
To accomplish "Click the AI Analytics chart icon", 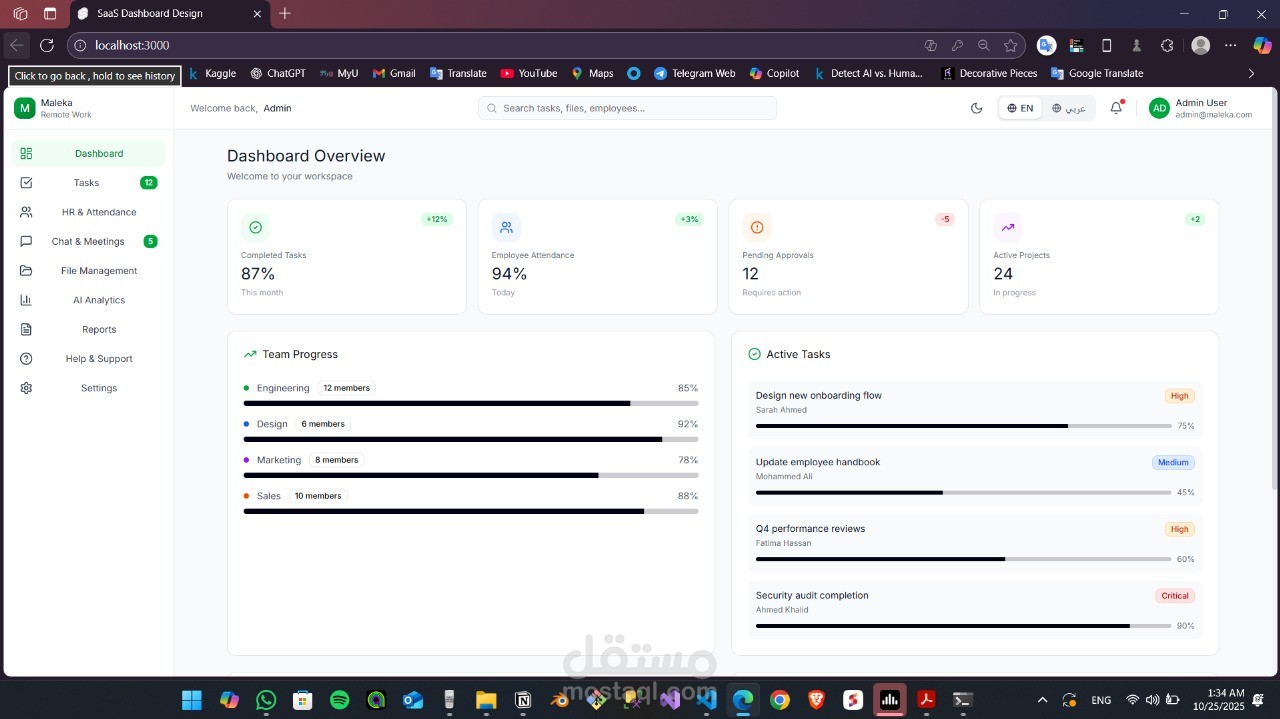I will tap(27, 300).
